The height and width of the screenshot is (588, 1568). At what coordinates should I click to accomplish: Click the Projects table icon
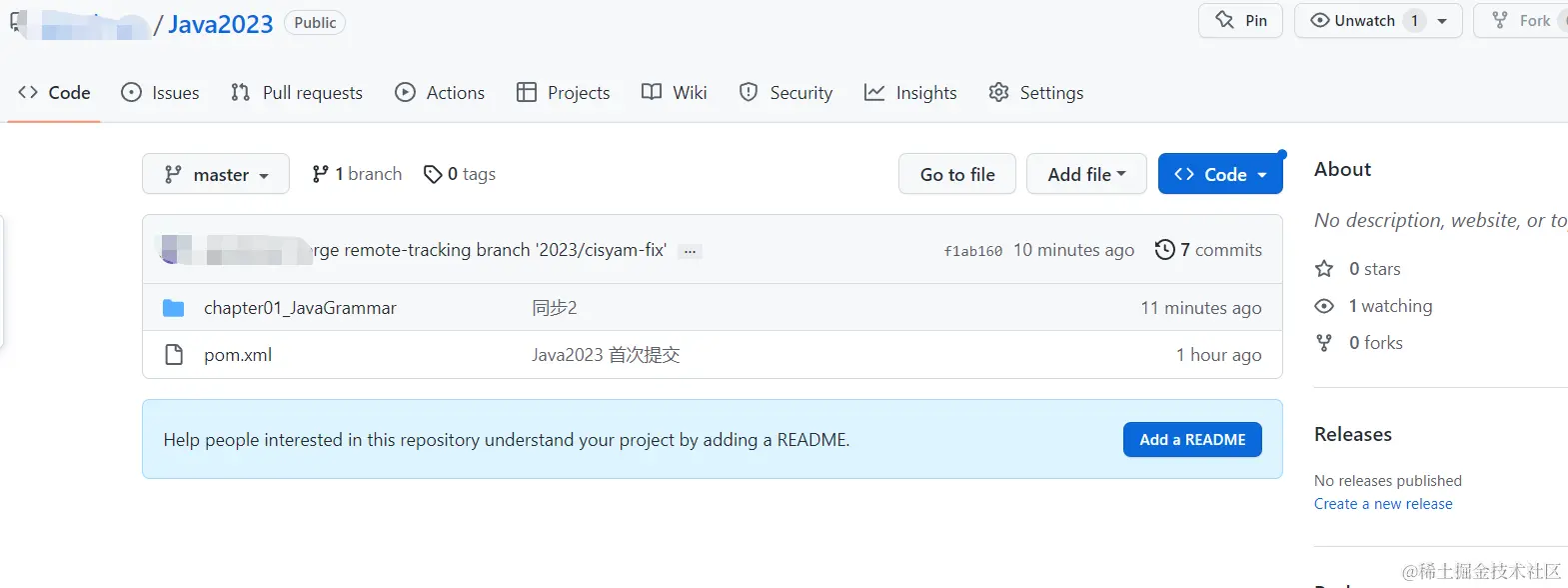coord(527,93)
